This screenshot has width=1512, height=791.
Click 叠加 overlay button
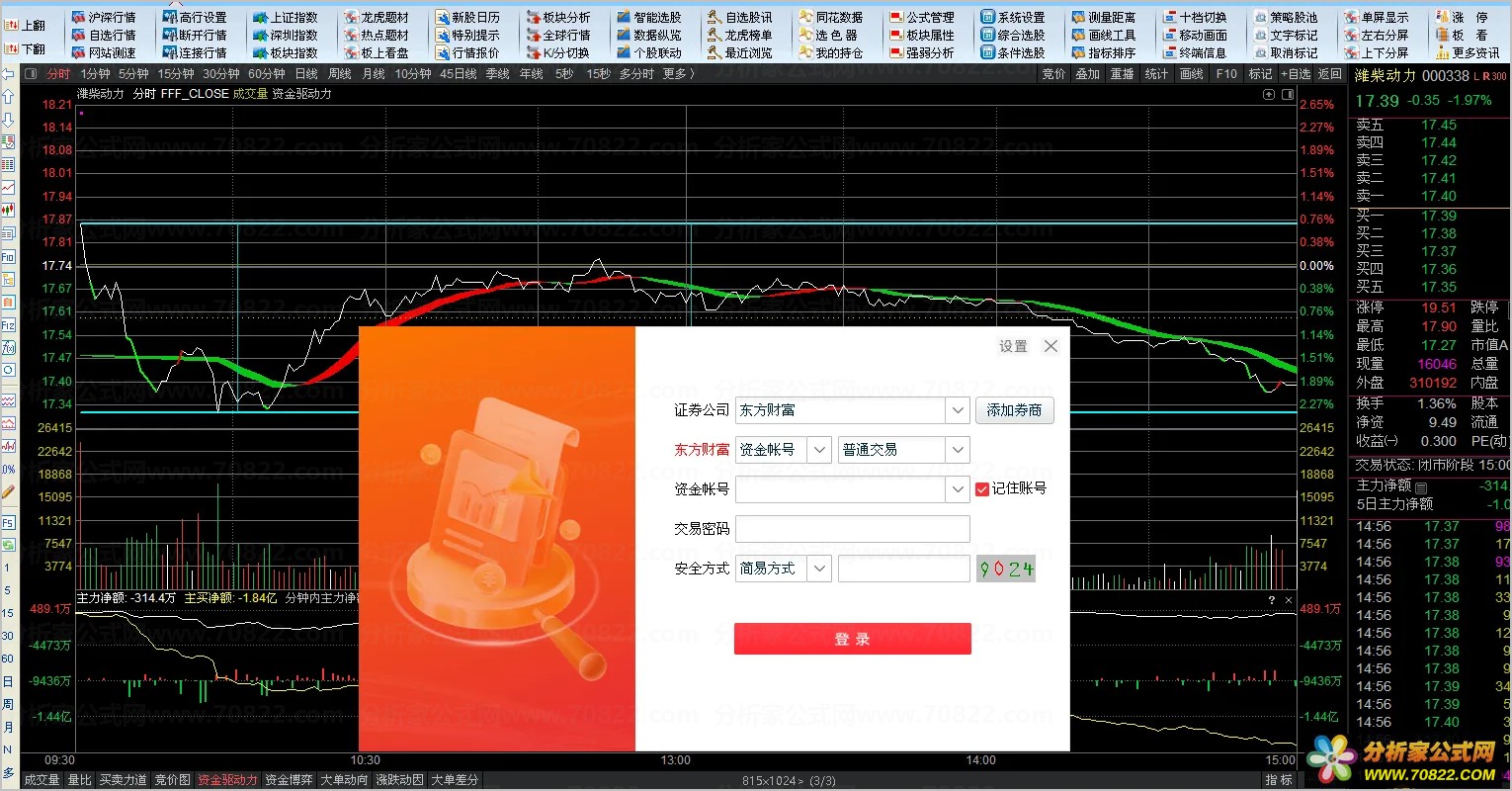[x=1087, y=74]
